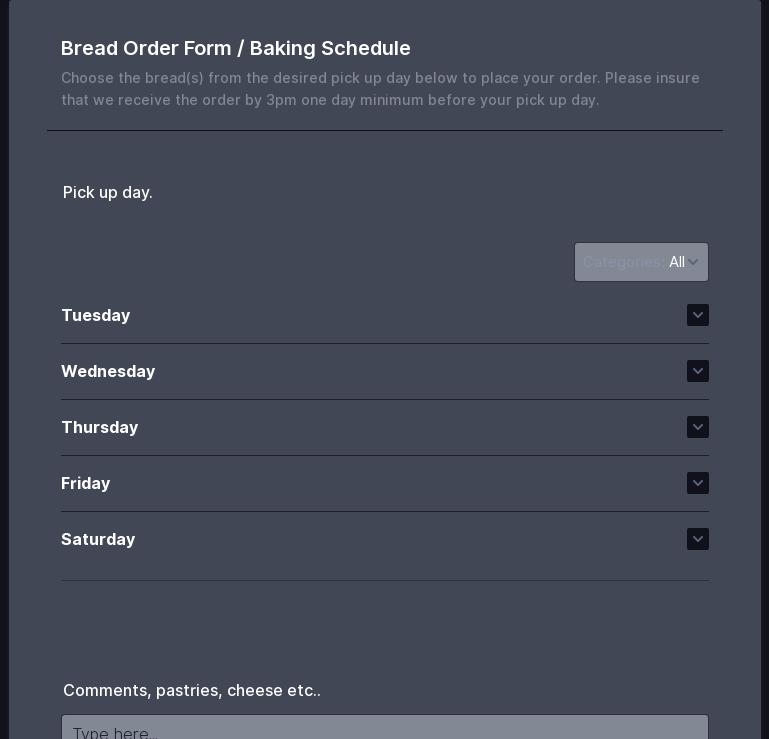Click the 'Categories:' text in the filter
Viewport: 769px width, 739px height.
622,262
